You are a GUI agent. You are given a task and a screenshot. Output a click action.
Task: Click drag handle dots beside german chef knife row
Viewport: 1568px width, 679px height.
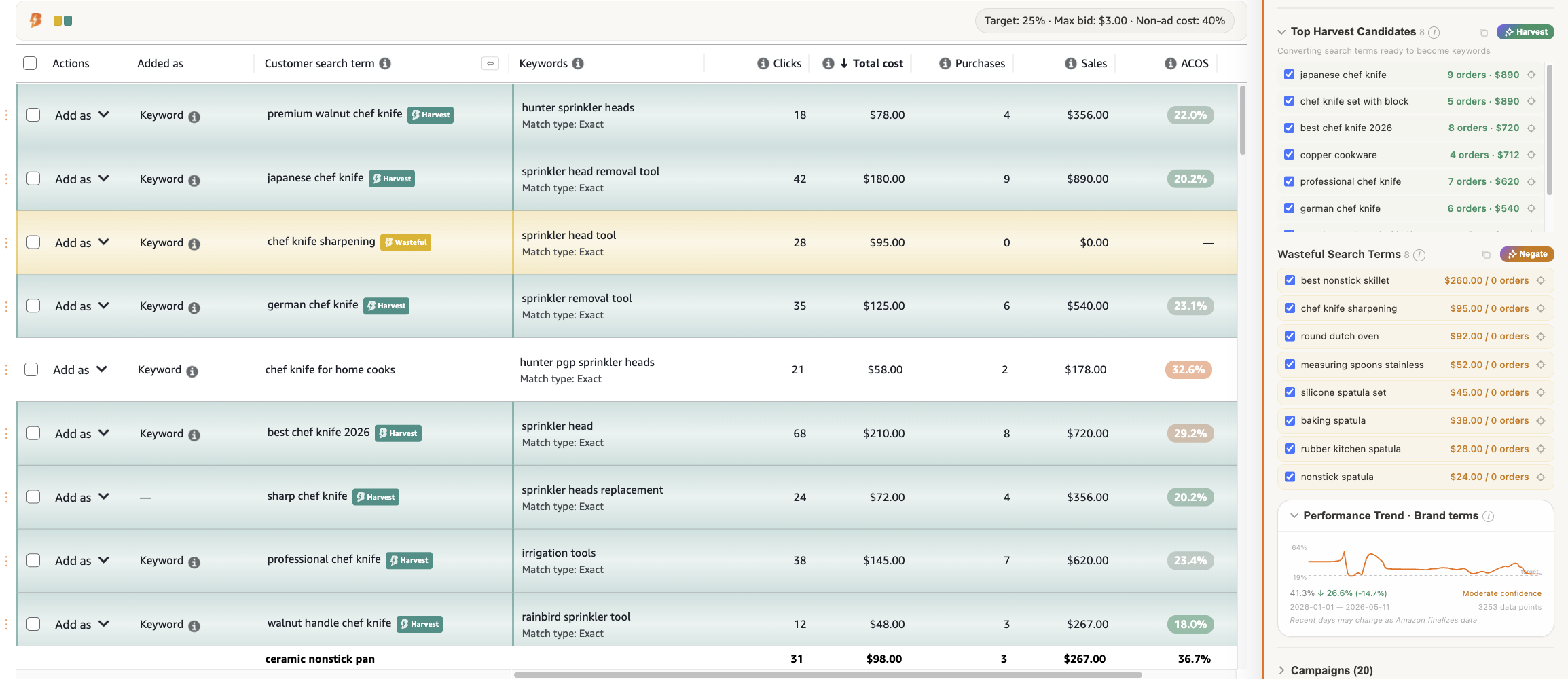click(x=6, y=306)
